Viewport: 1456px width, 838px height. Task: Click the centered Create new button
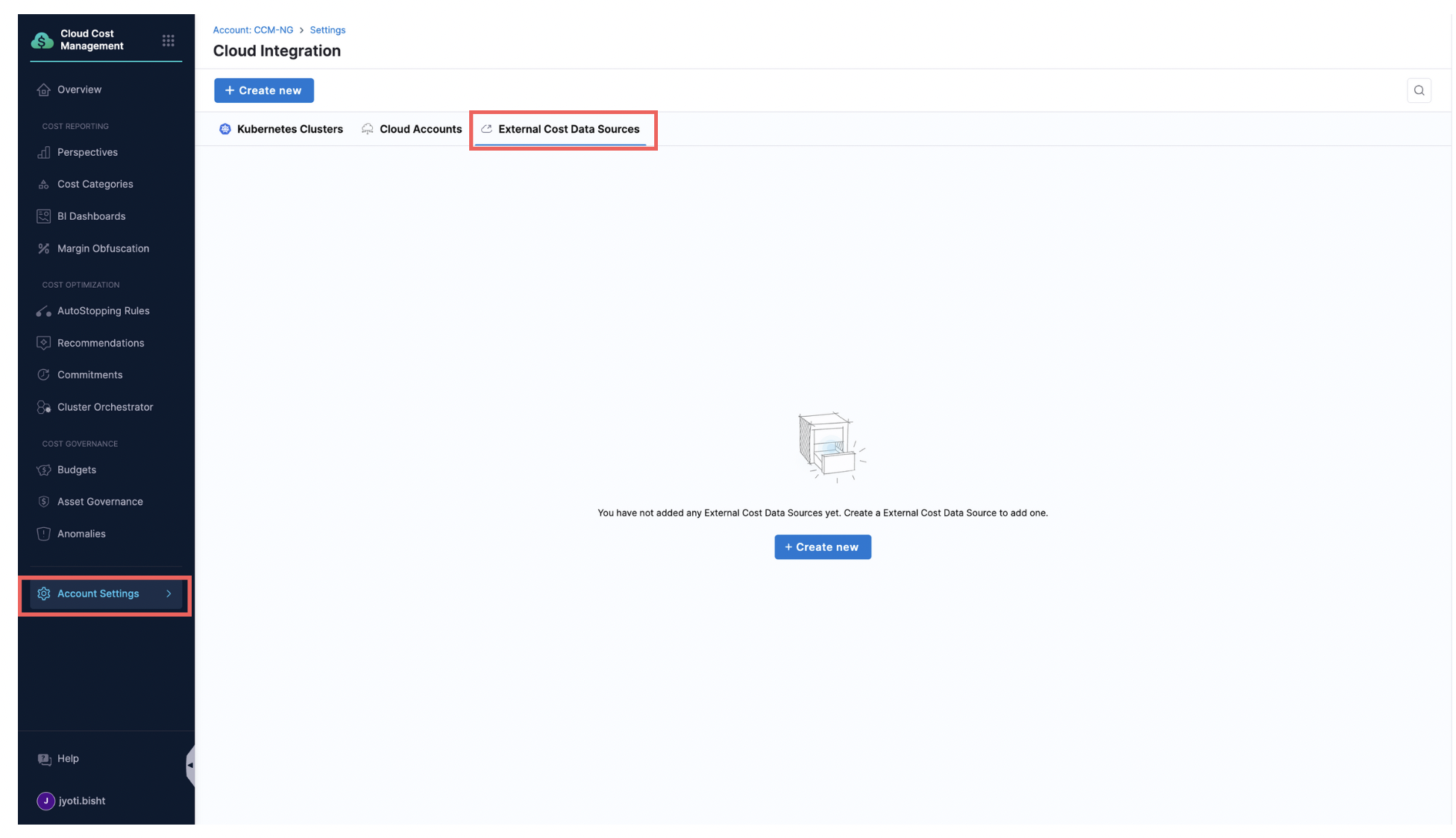coord(822,547)
